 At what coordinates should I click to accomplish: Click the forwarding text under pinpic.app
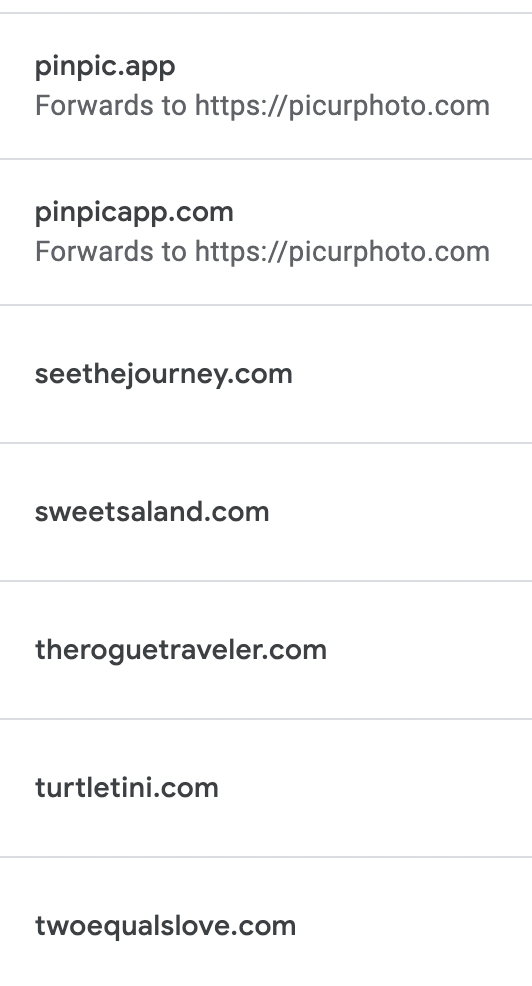point(262,106)
